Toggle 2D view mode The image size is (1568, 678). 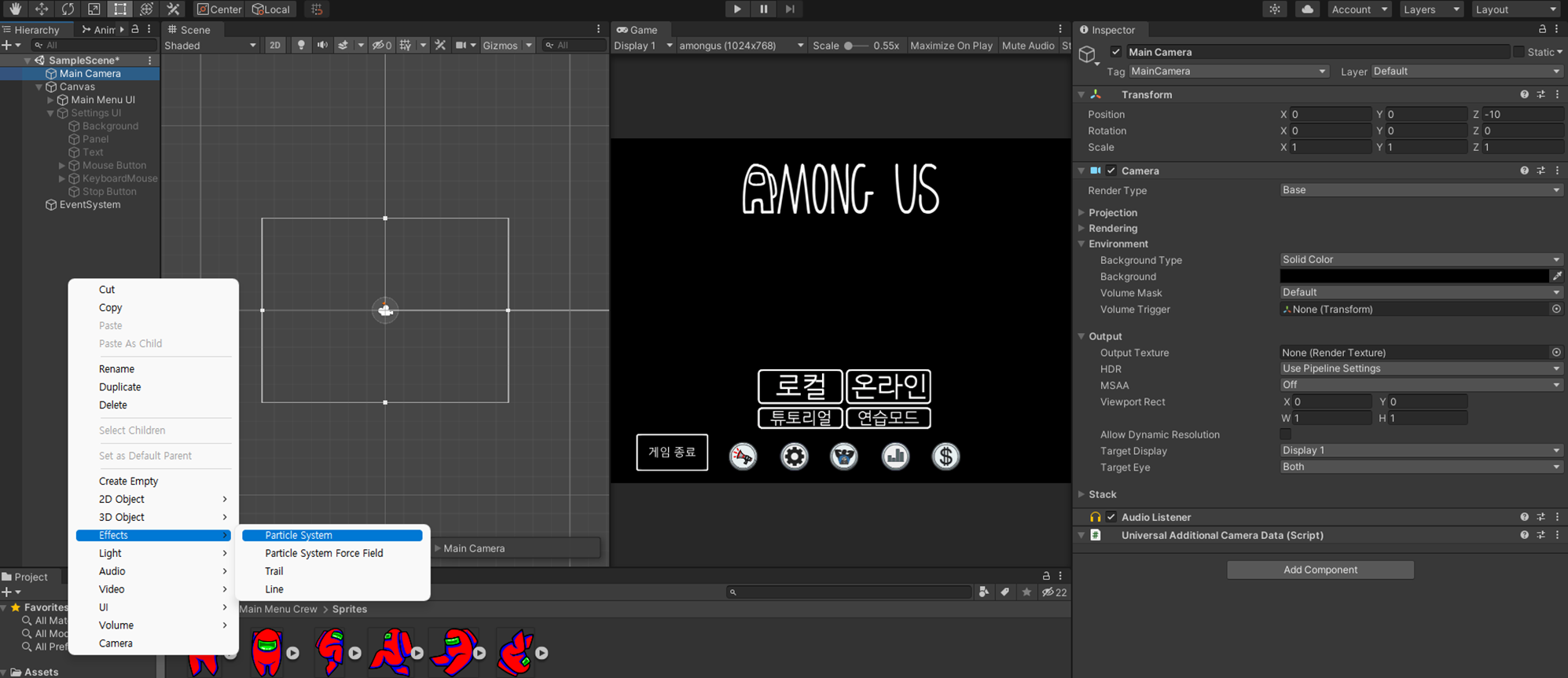click(275, 46)
